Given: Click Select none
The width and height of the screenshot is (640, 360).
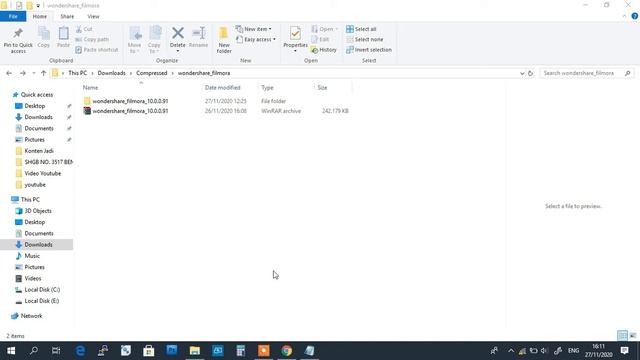Looking at the screenshot, I should (365, 40).
